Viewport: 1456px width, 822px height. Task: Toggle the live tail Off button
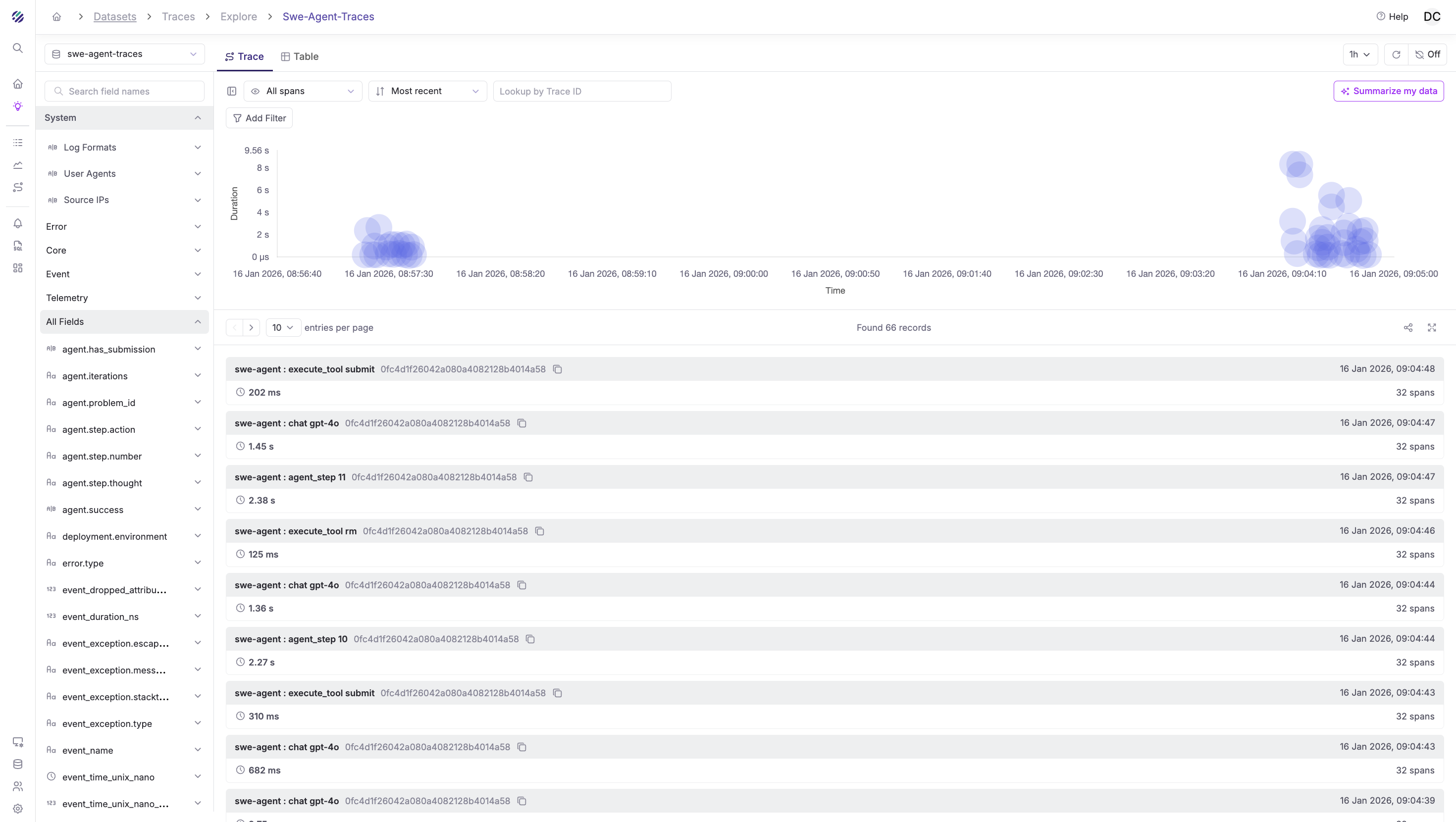(1428, 54)
